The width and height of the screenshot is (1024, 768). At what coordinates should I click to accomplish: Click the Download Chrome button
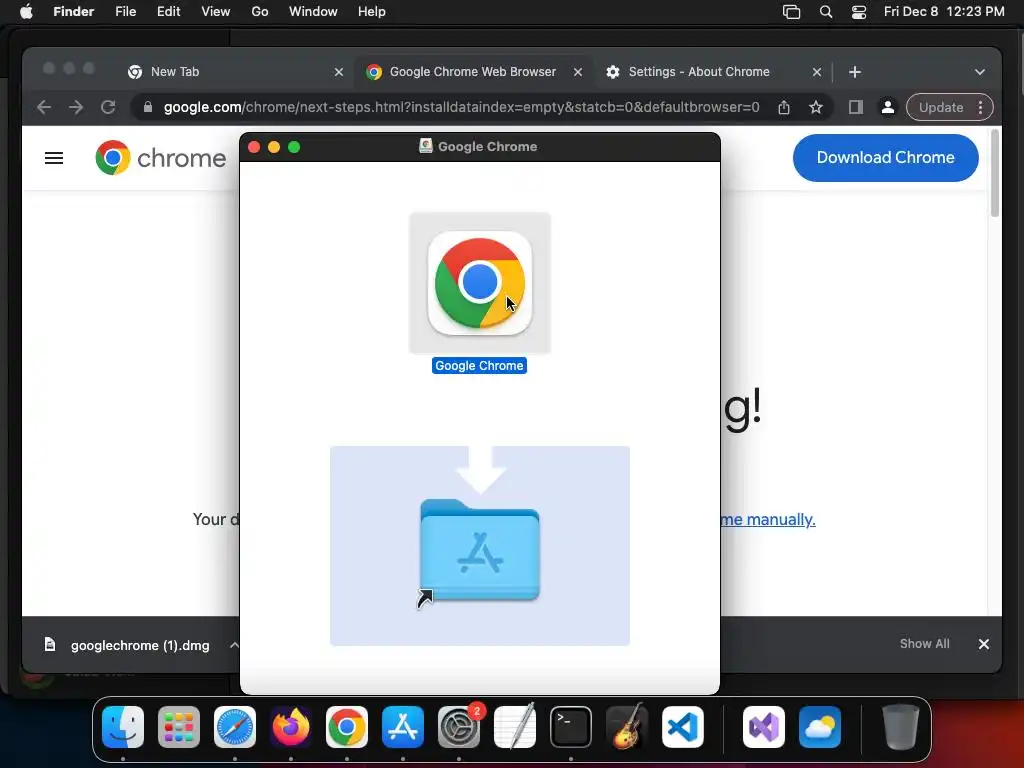tap(886, 157)
